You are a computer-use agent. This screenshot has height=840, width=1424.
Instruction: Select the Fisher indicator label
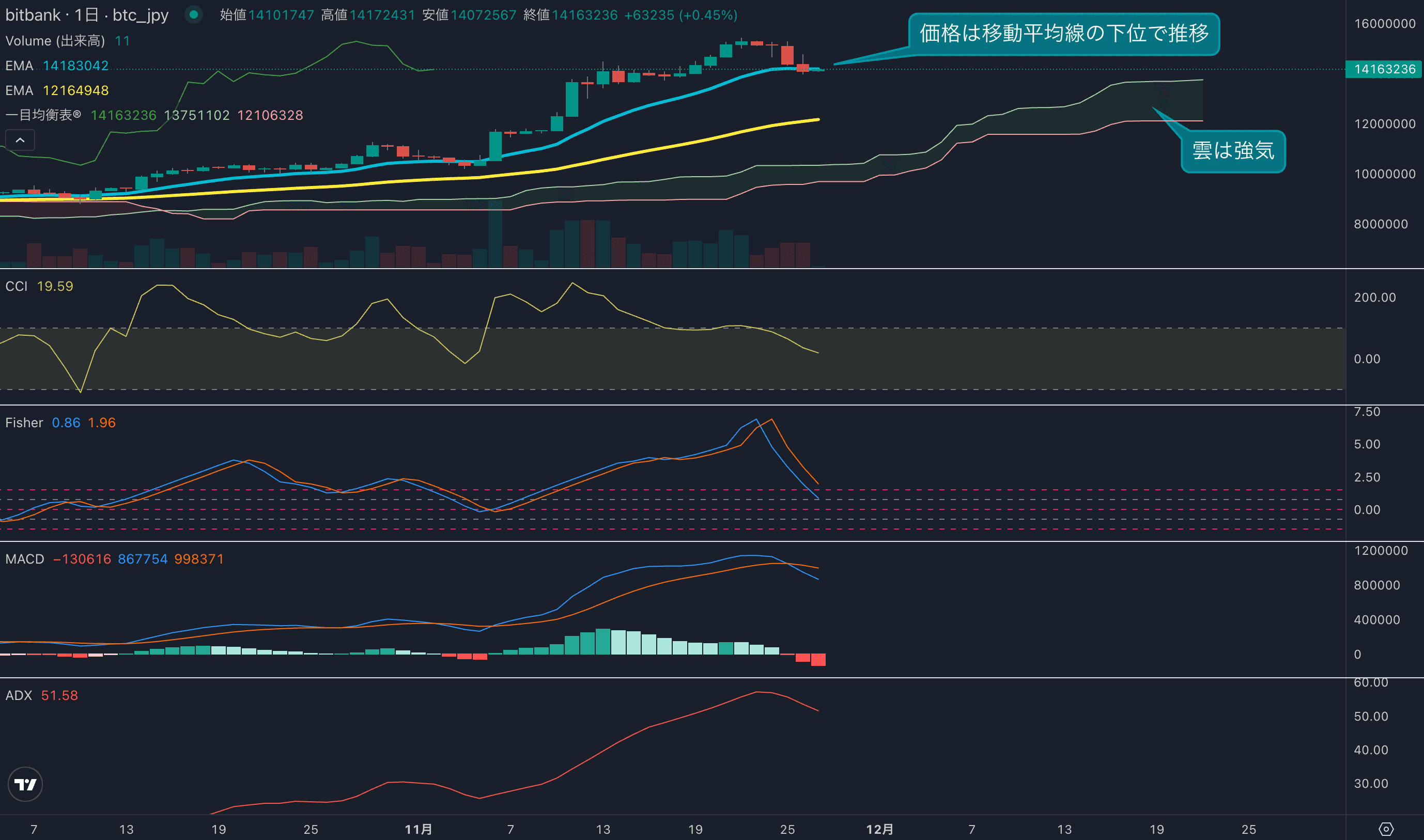[24, 423]
